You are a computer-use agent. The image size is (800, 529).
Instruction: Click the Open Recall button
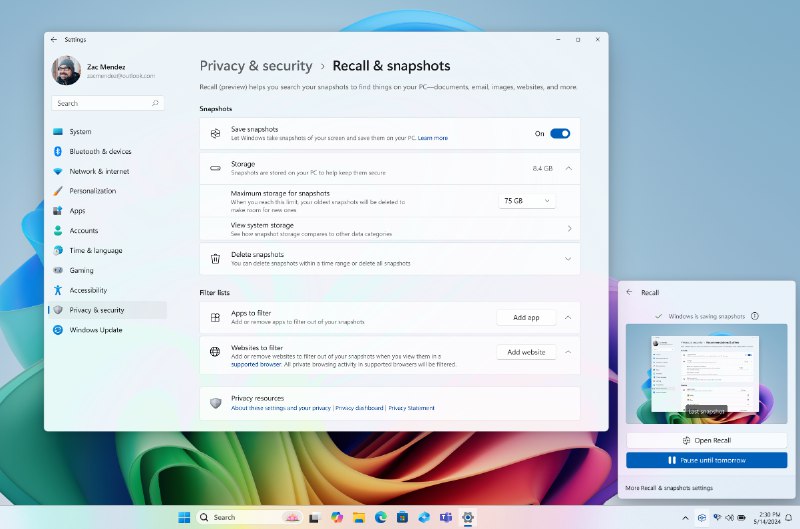[x=706, y=440]
